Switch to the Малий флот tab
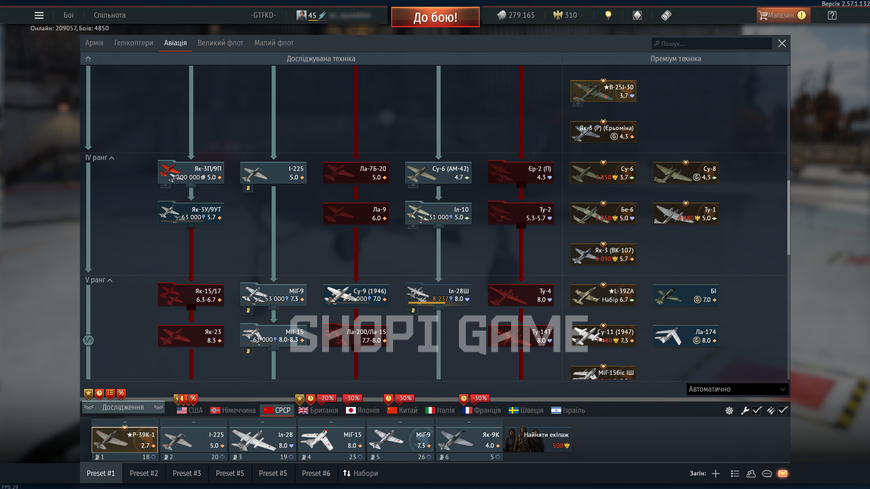 click(274, 43)
